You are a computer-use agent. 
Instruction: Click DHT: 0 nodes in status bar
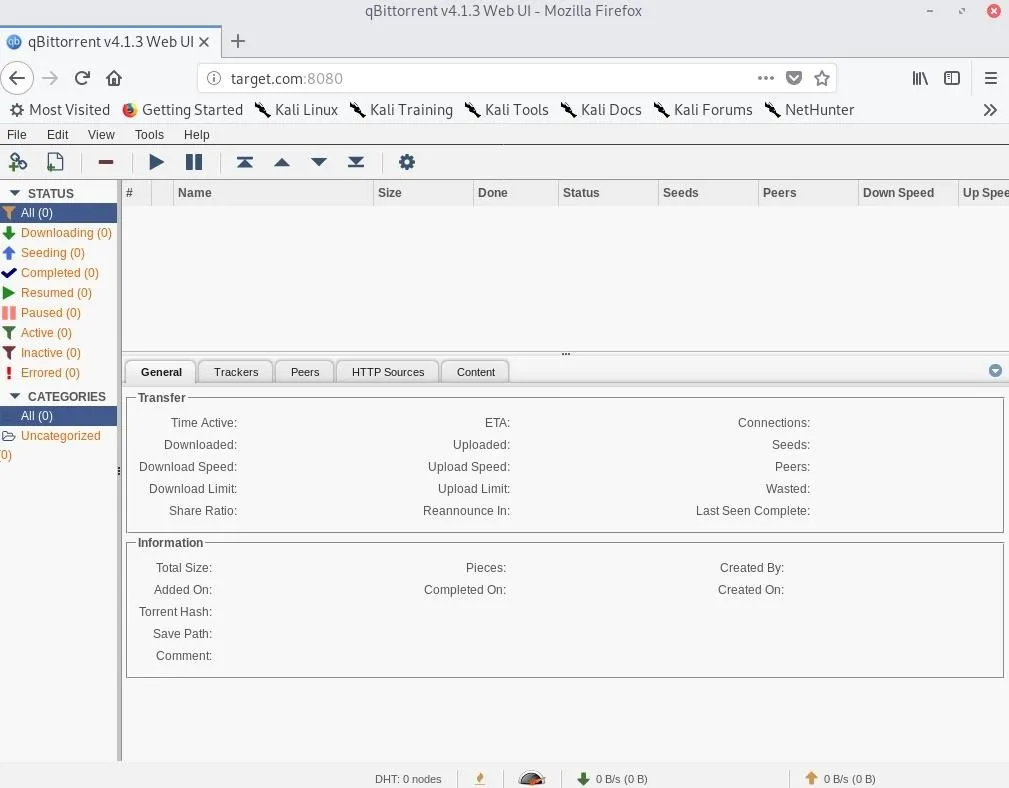[408, 779]
